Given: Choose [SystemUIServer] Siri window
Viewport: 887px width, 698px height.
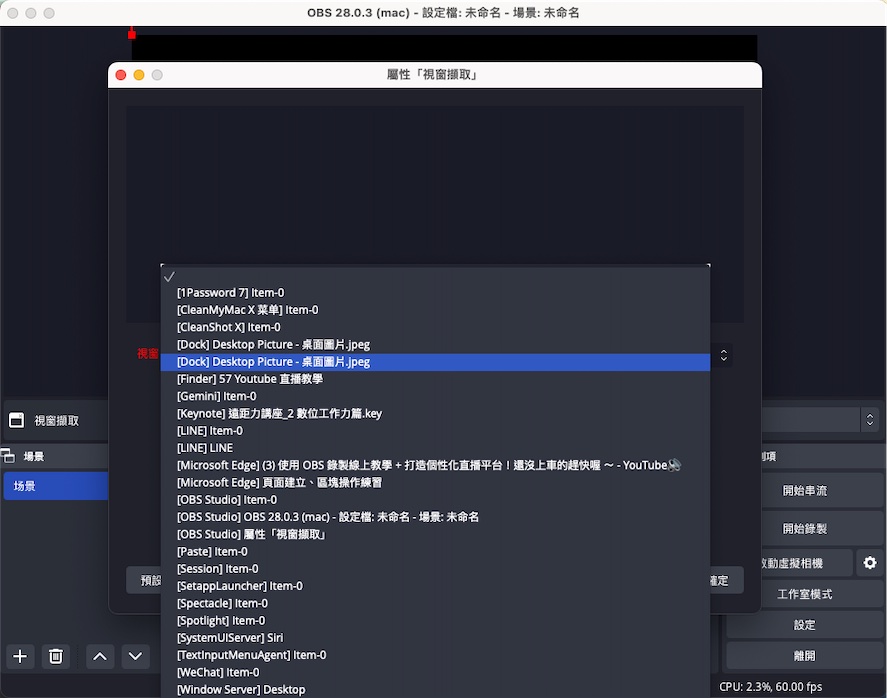Looking at the screenshot, I should (x=435, y=638).
